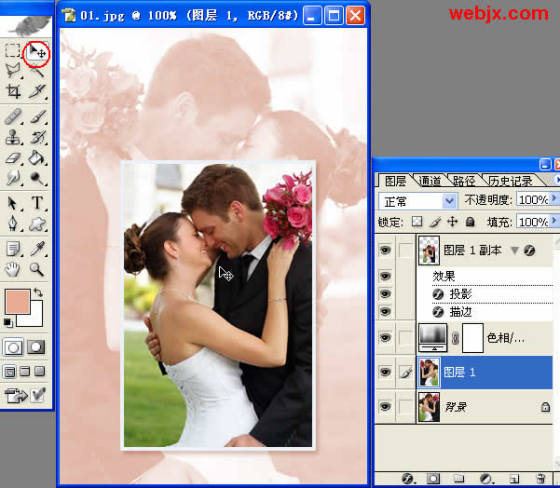Select the Zoom tool
The width and height of the screenshot is (560, 488).
[x=37, y=269]
